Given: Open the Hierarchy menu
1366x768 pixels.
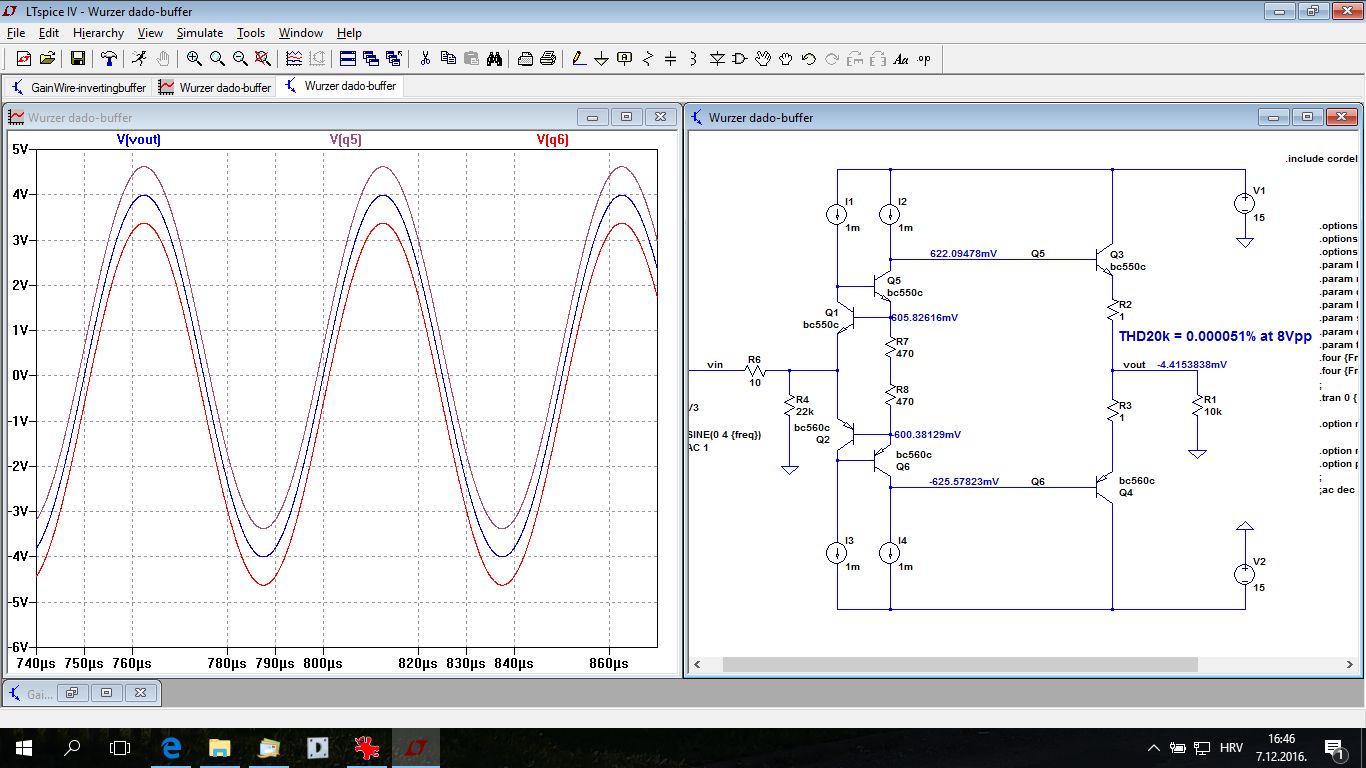Looking at the screenshot, I should point(98,33).
